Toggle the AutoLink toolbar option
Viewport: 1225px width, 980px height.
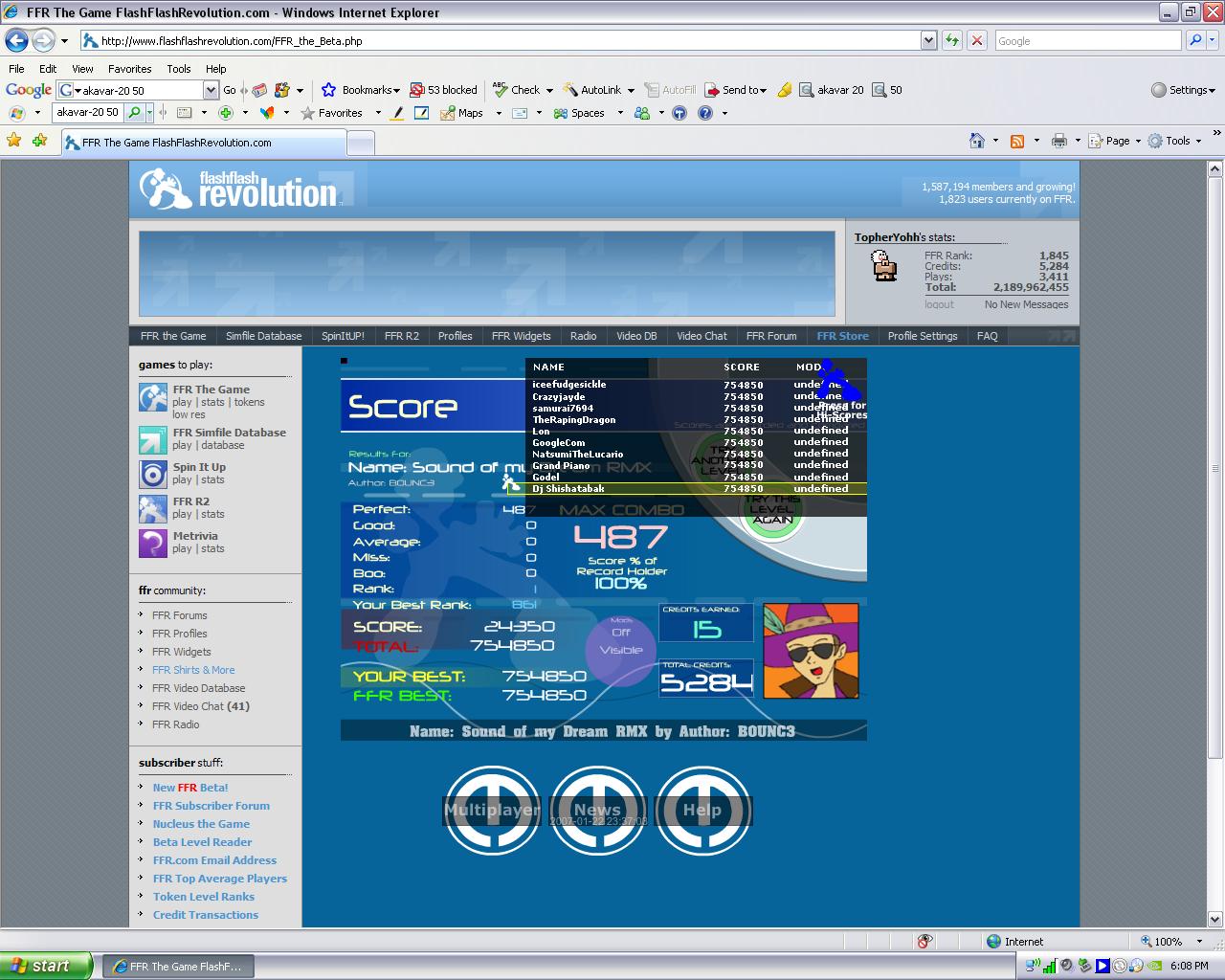[598, 90]
